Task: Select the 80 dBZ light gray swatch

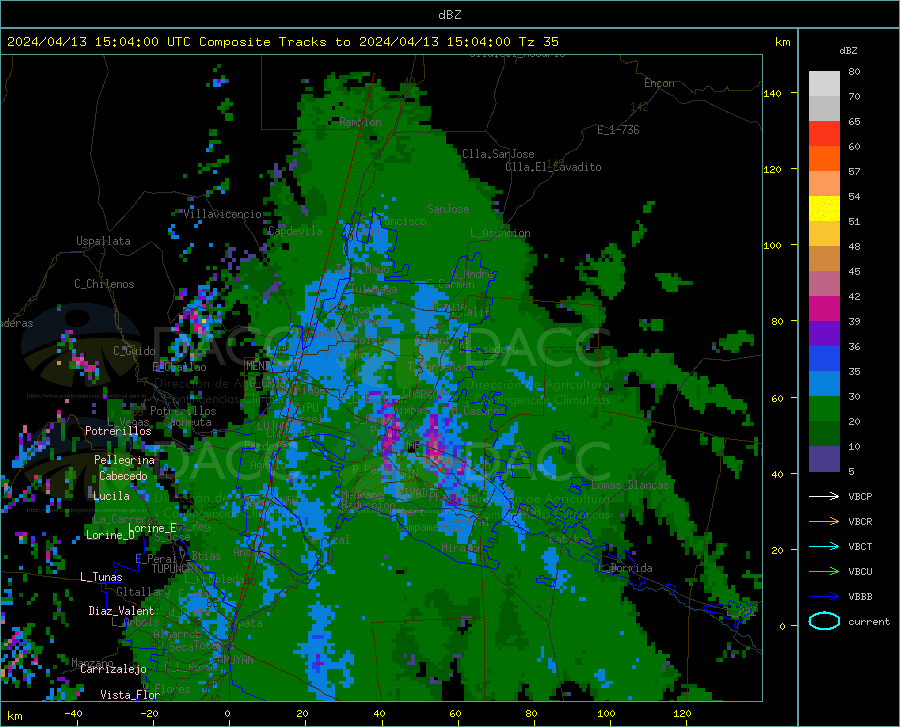Action: tap(824, 84)
